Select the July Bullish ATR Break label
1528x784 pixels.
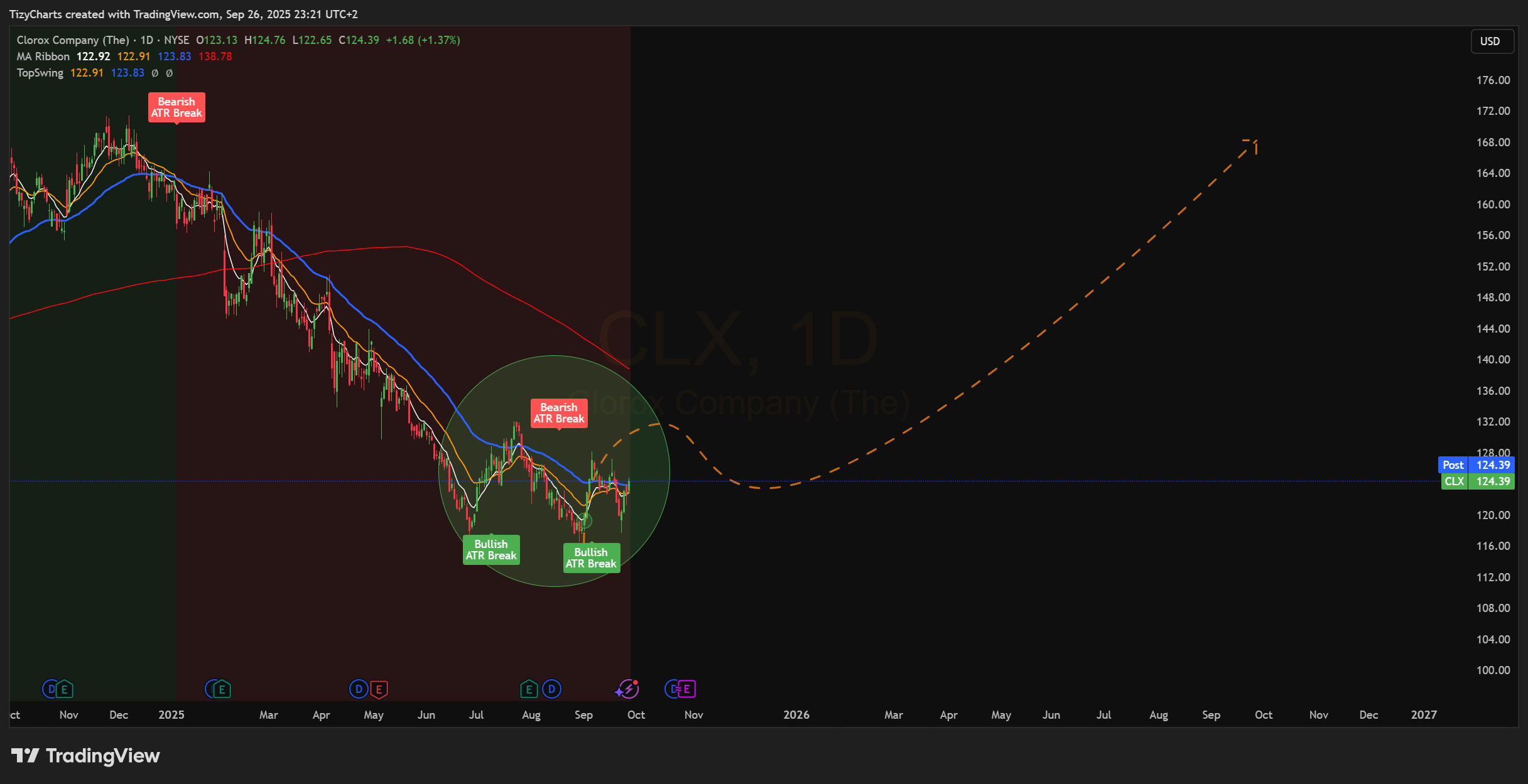pos(491,550)
